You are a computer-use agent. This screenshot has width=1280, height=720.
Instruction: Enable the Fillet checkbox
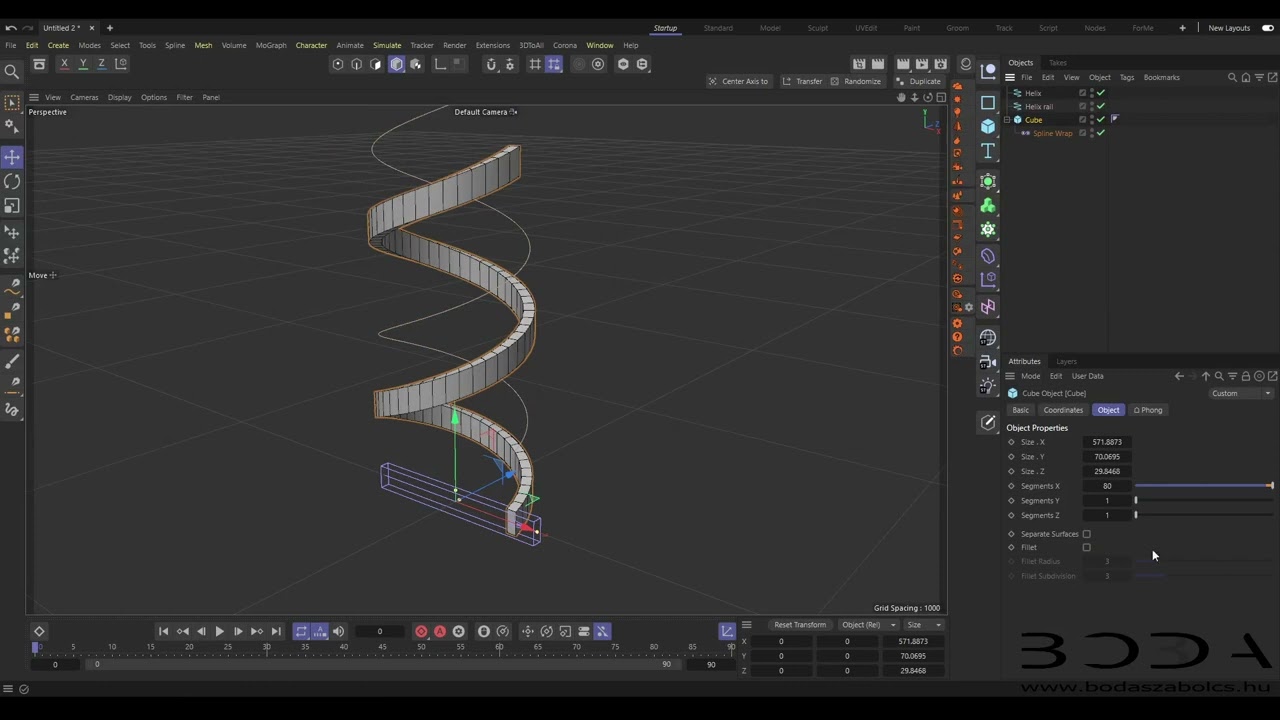coord(1086,547)
